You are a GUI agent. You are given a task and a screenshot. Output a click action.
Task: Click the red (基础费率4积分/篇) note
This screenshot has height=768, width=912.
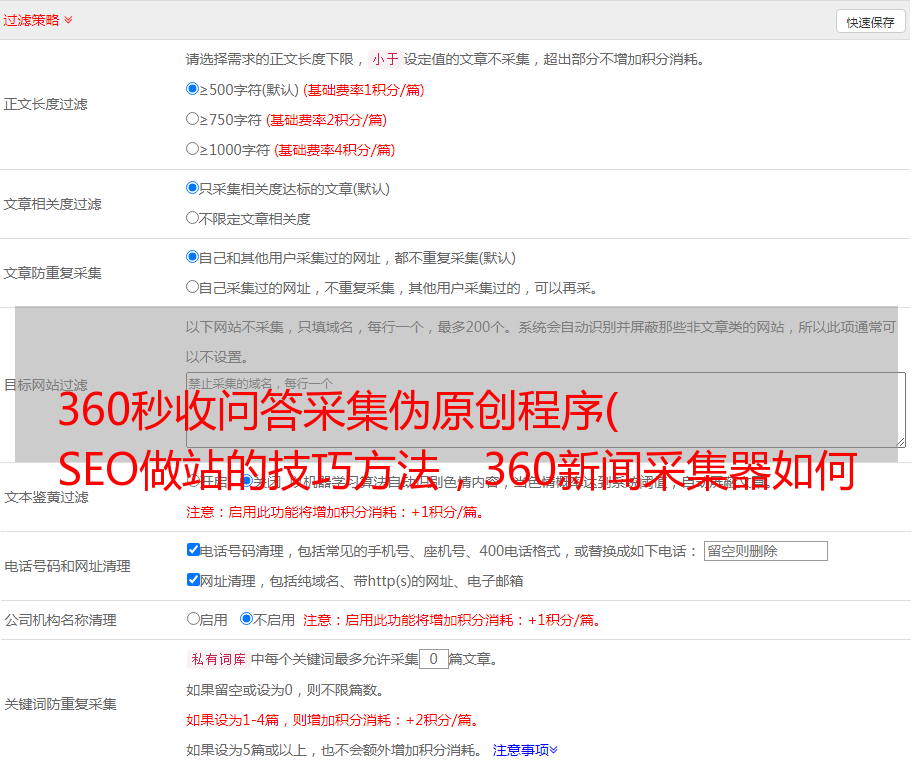coord(334,150)
